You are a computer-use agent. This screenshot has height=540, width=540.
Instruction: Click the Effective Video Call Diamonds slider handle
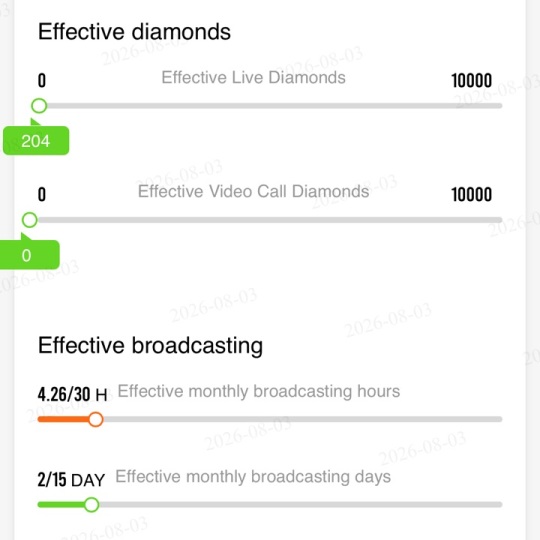pyautogui.click(x=30, y=220)
